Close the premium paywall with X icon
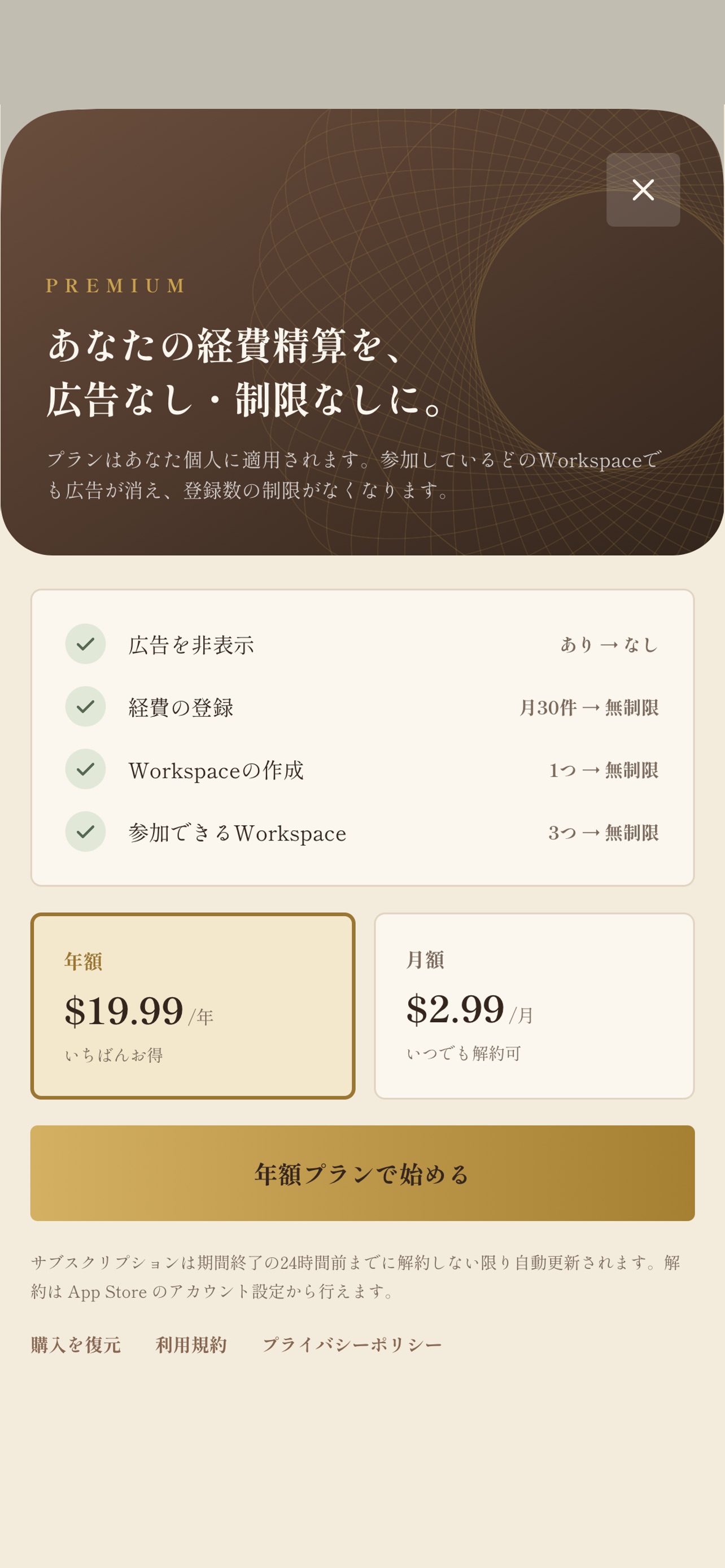Image resolution: width=725 pixels, height=1568 pixels. pos(643,190)
